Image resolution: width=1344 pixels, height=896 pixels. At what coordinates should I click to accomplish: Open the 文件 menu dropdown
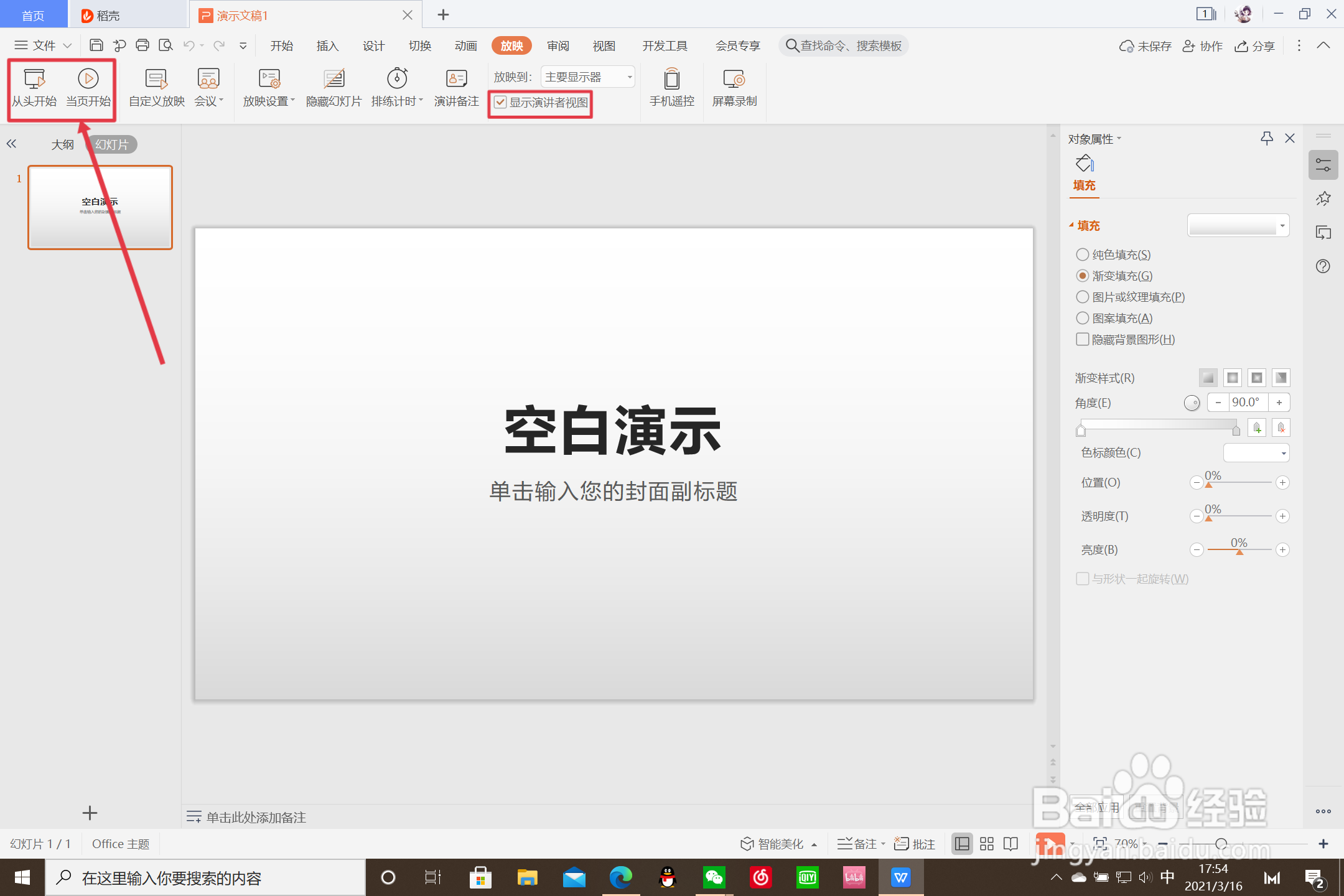point(44,45)
